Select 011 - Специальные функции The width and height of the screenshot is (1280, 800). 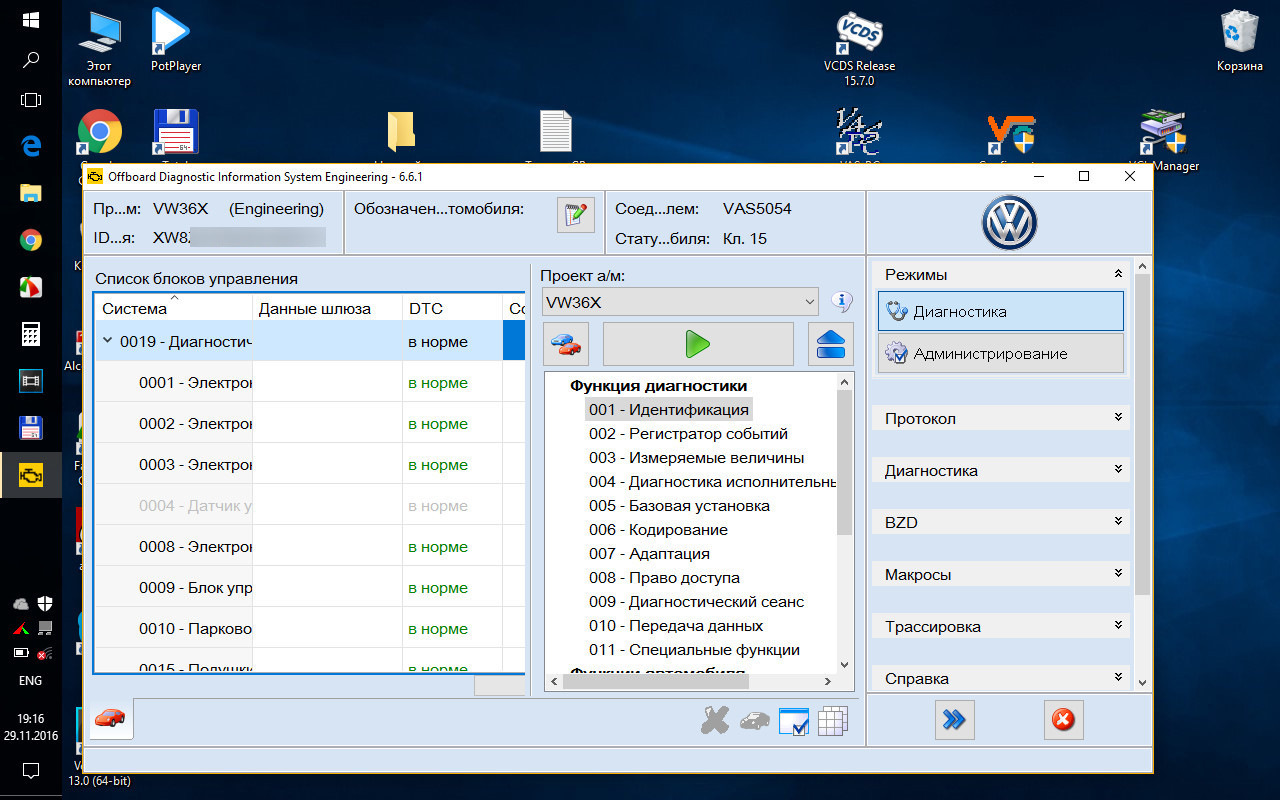[x=694, y=649]
